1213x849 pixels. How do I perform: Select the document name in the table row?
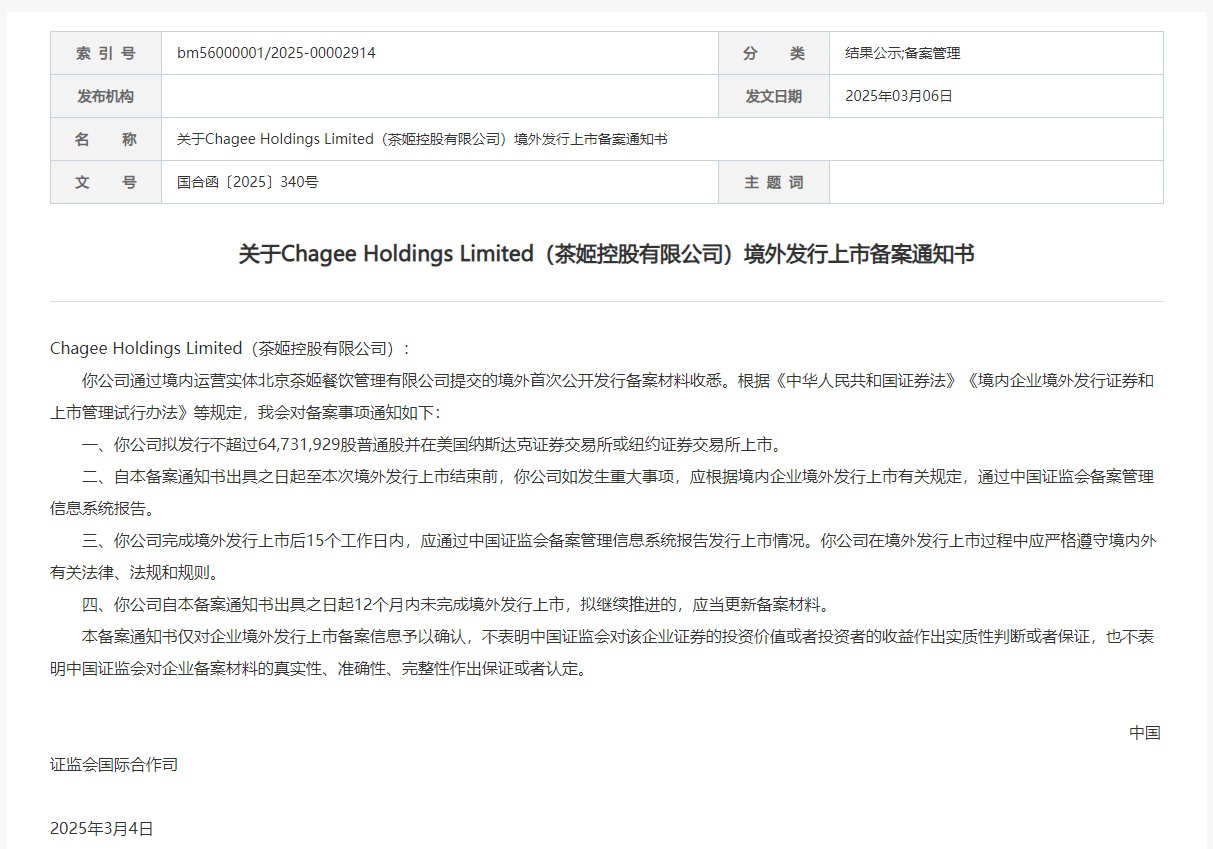click(x=422, y=139)
